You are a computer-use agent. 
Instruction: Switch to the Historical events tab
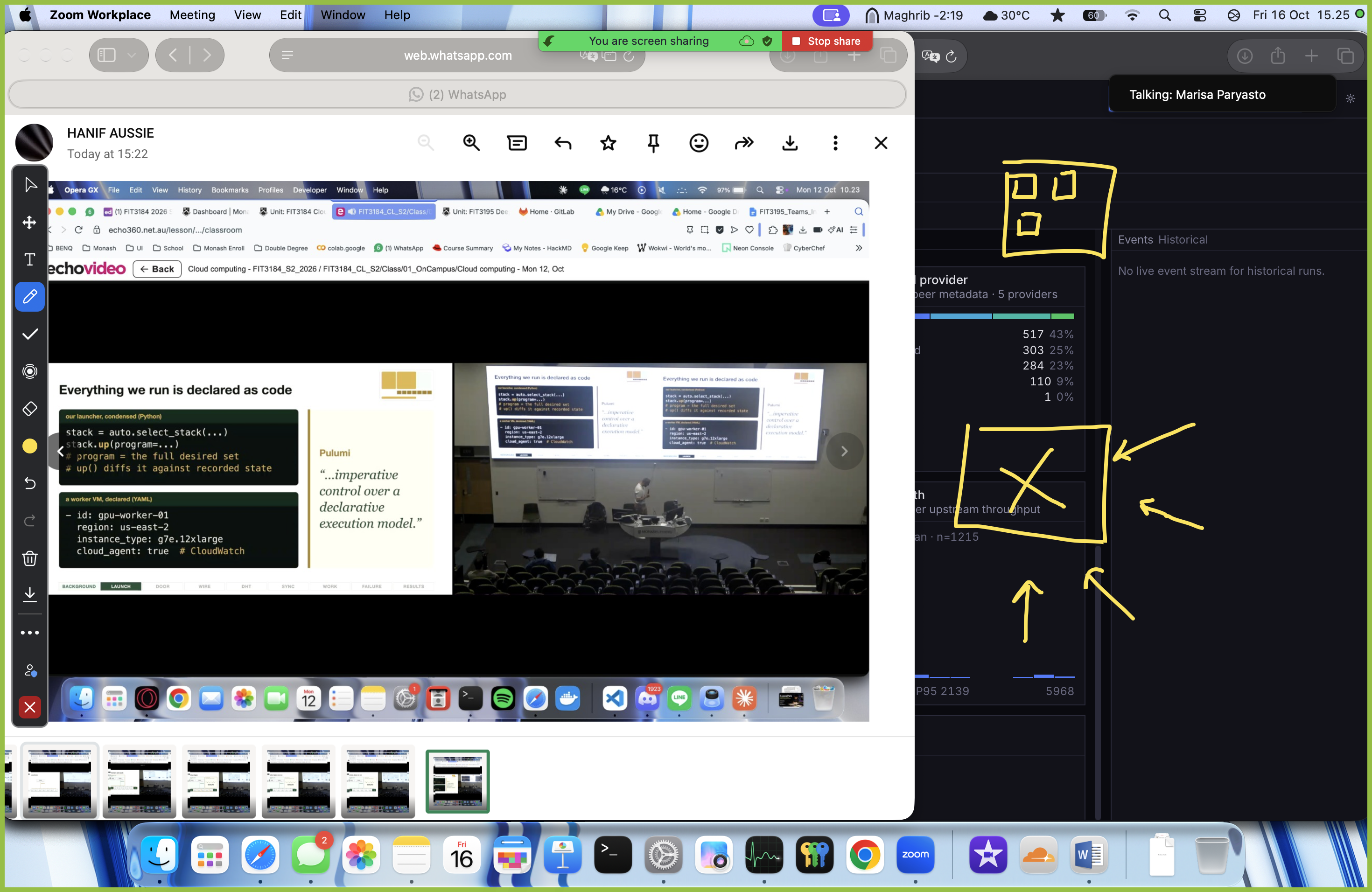[1183, 240]
